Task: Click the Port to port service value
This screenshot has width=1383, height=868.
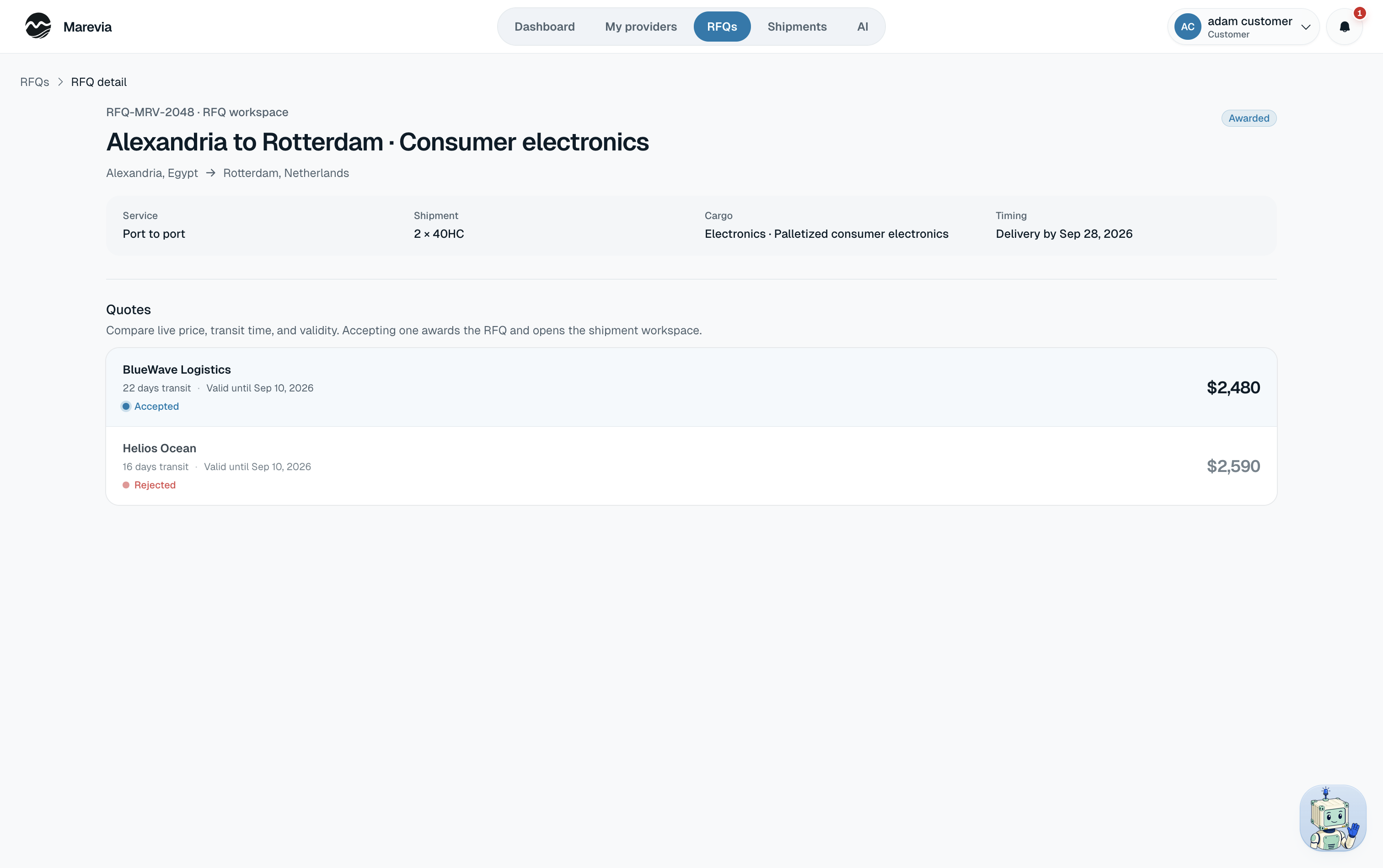Action: [154, 234]
